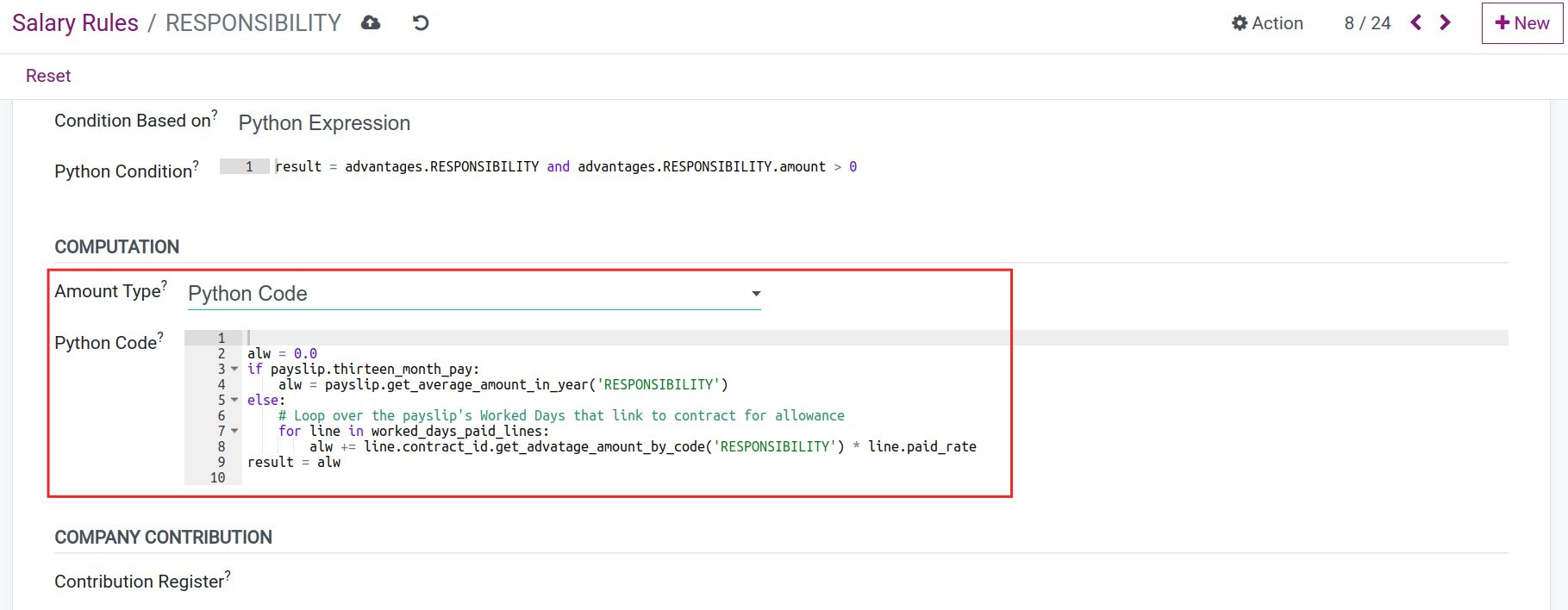This screenshot has width=1568, height=610.
Task: Save the record with the cloud upload icon
Action: [x=371, y=23]
